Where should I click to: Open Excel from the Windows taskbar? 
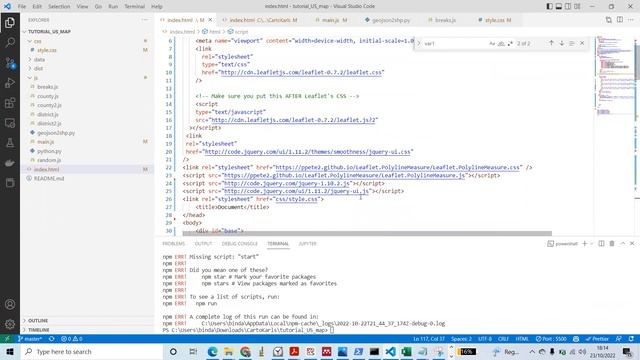[406, 351]
